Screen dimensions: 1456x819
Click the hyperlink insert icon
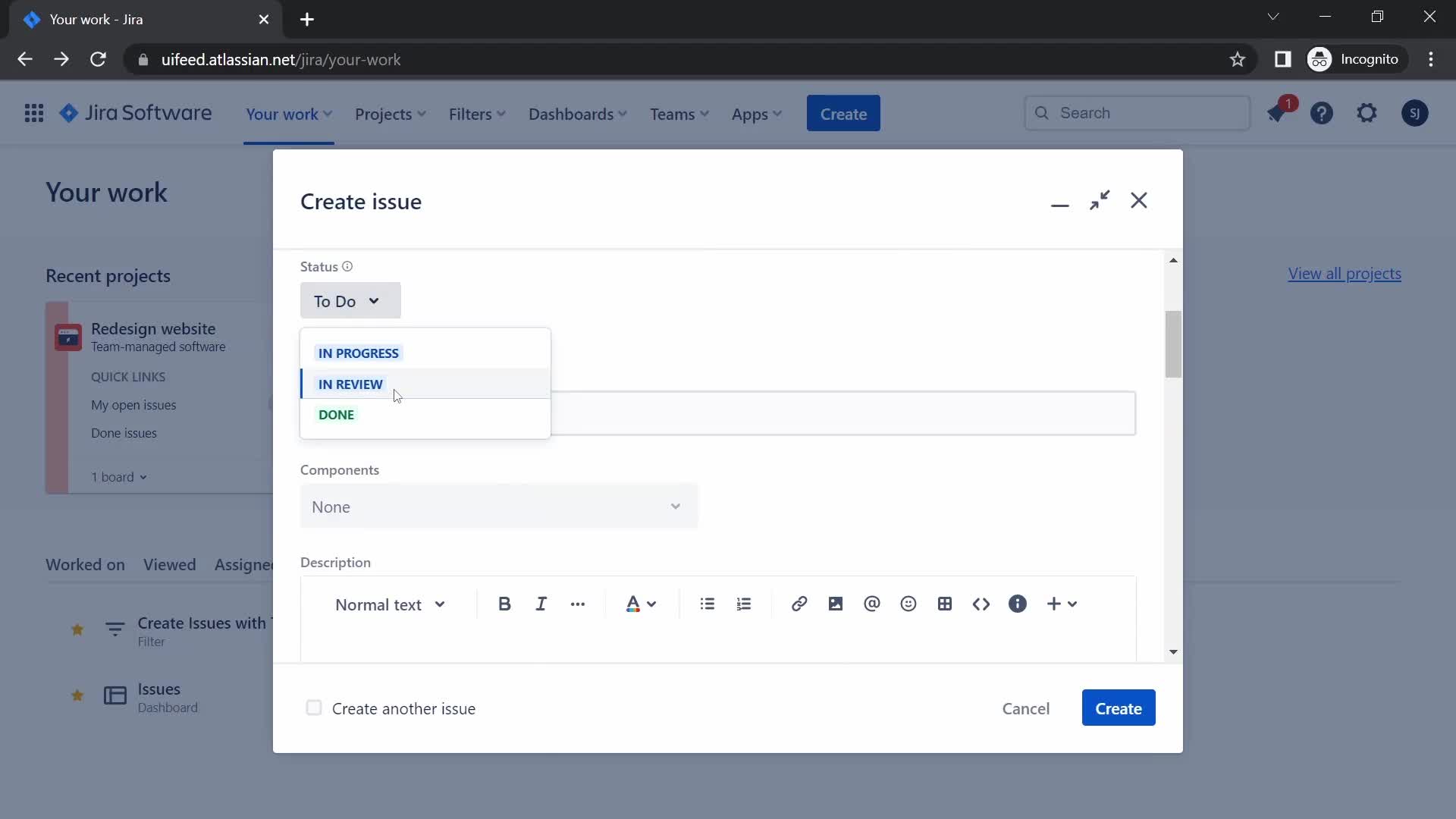[x=800, y=604]
